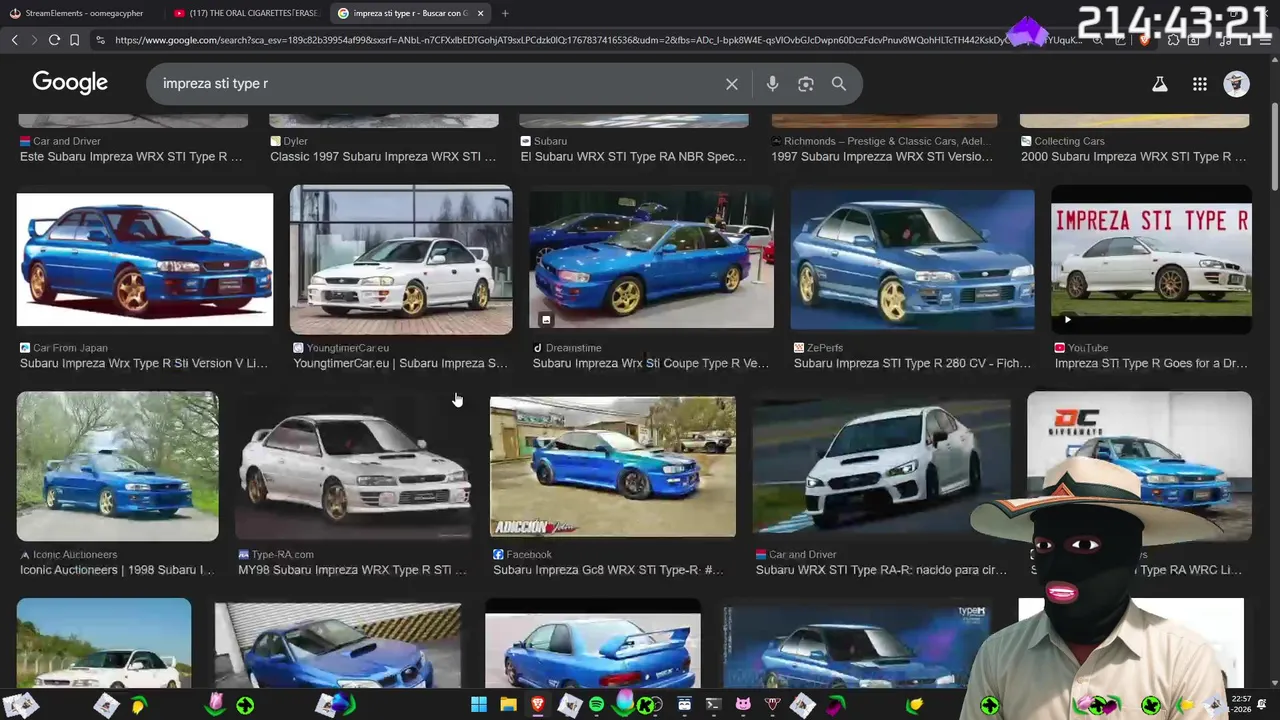Open File Explorer from the taskbar
1280x720 pixels.
(508, 705)
